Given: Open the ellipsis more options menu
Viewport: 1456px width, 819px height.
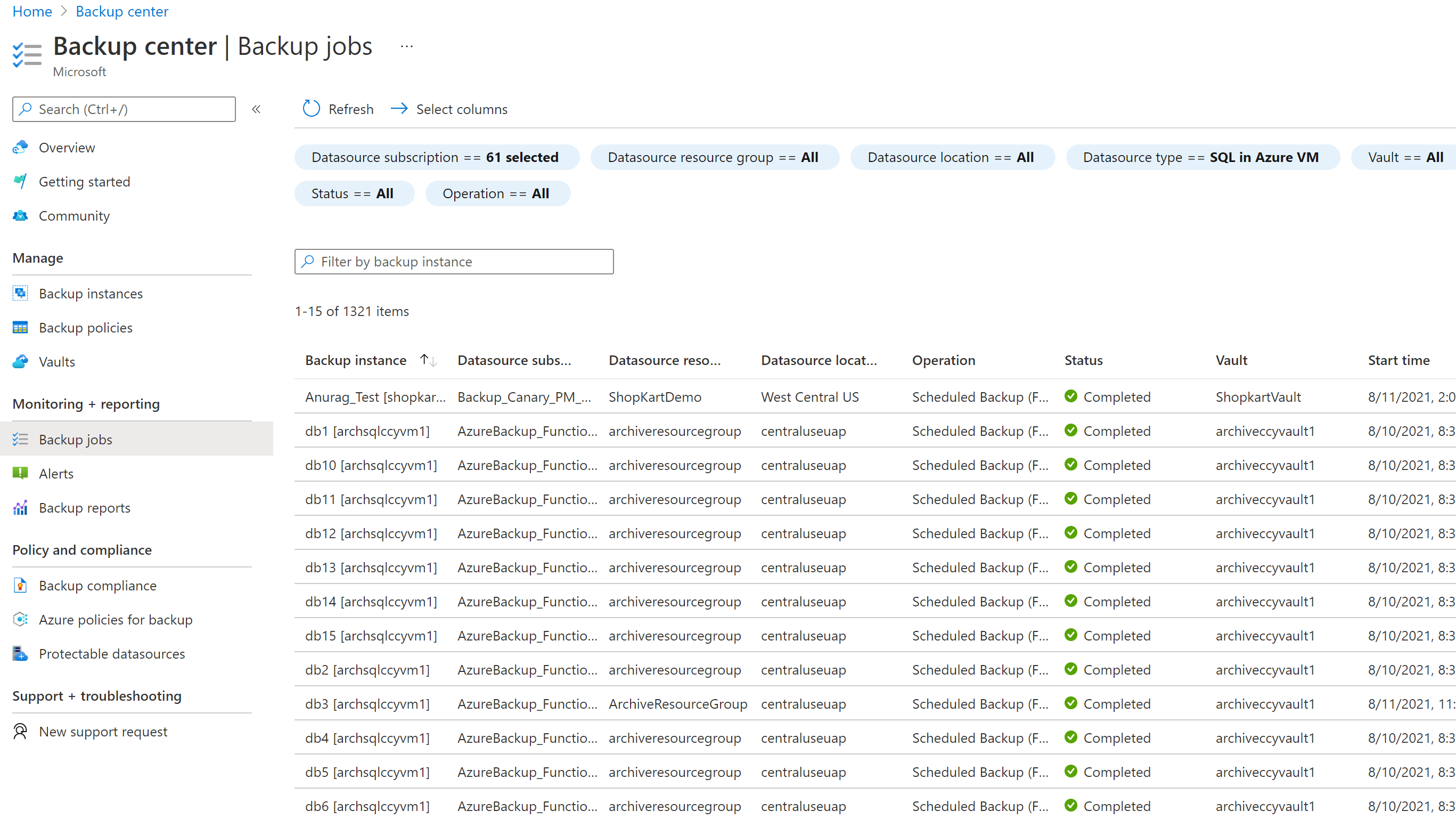Looking at the screenshot, I should pyautogui.click(x=406, y=46).
